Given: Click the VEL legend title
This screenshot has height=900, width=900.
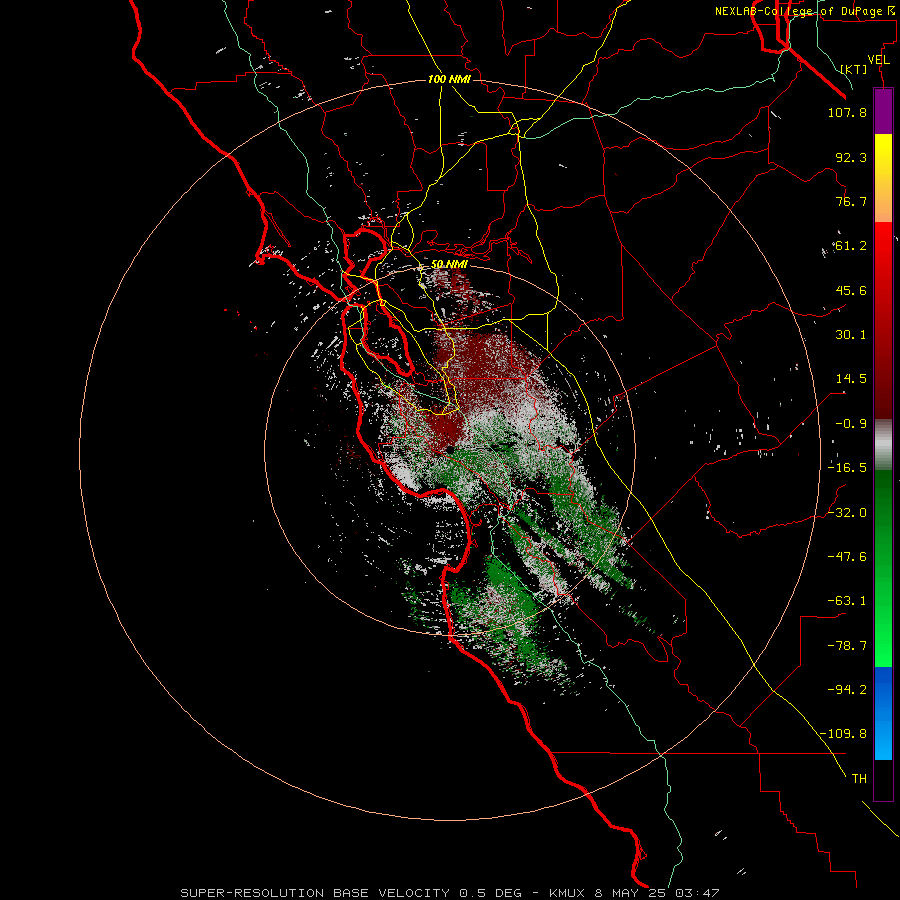Looking at the screenshot, I should [878, 60].
